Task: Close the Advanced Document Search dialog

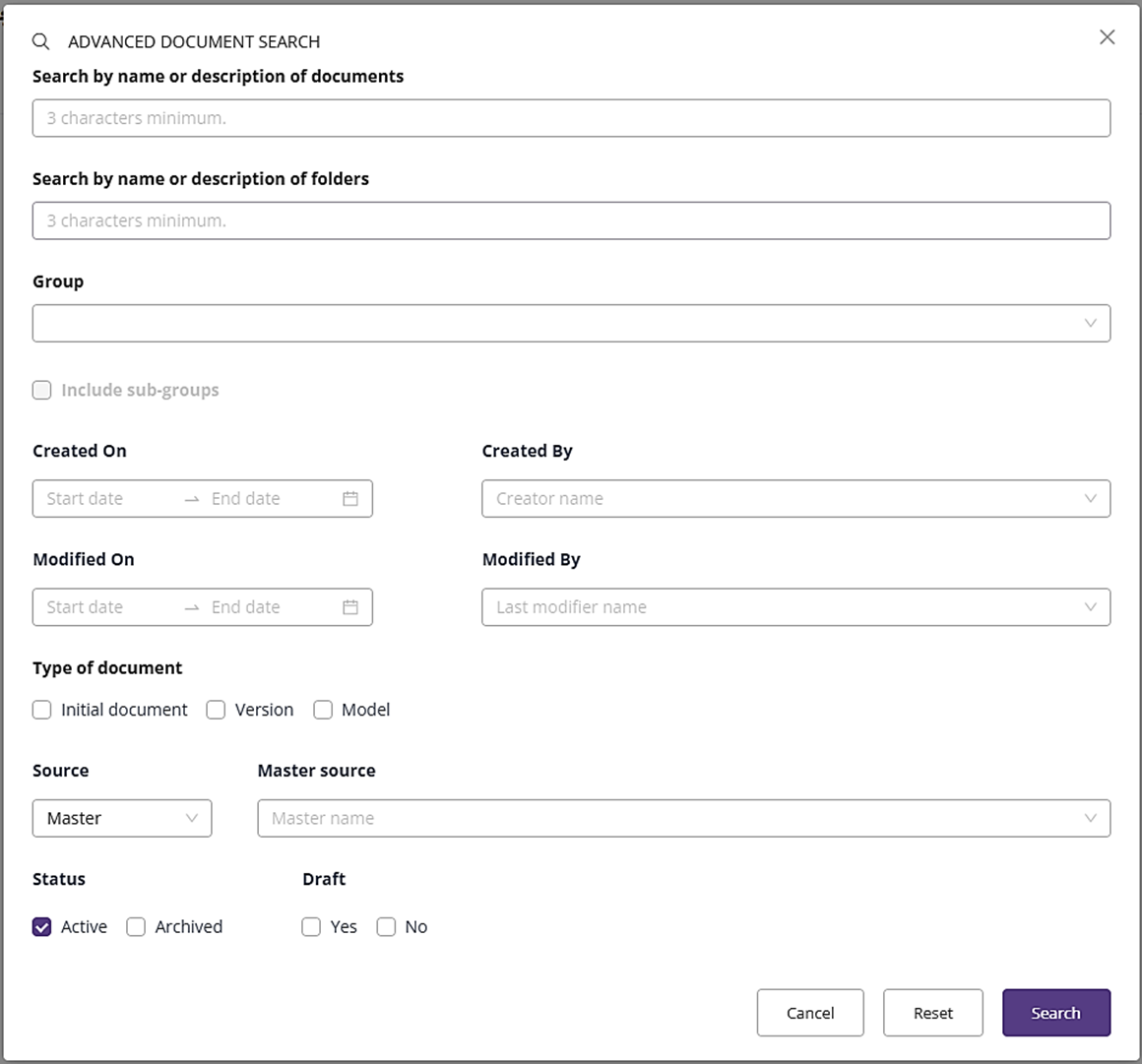Action: (1107, 37)
